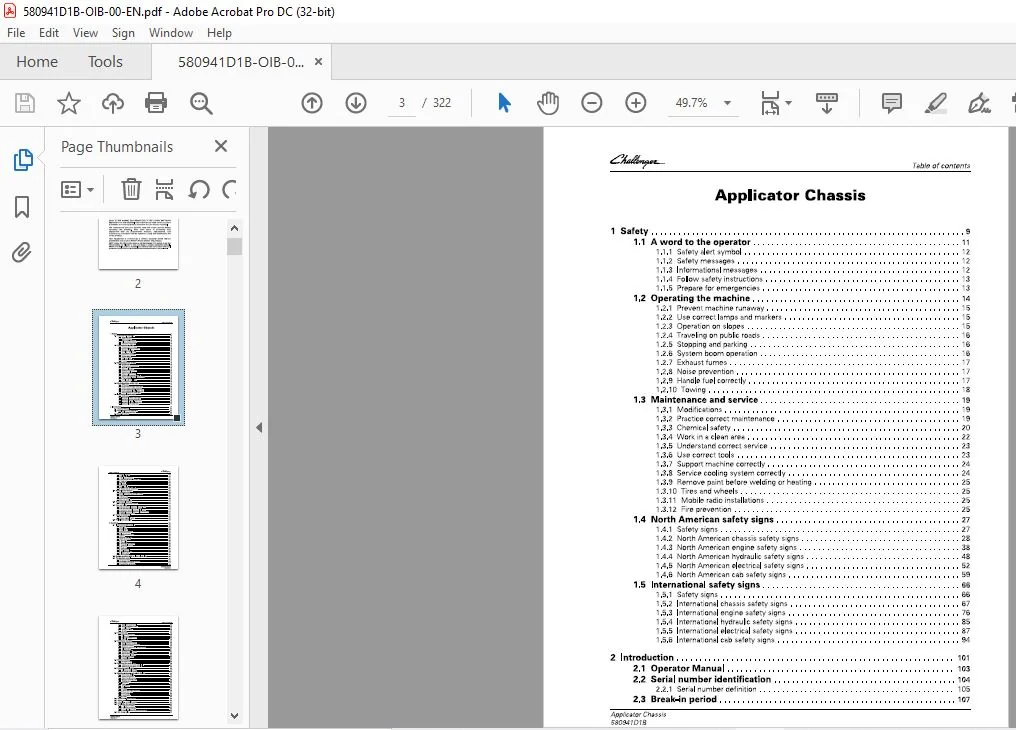This screenshot has width=1016, height=730.
Task: Click the Fit page width icon
Action: click(770, 103)
